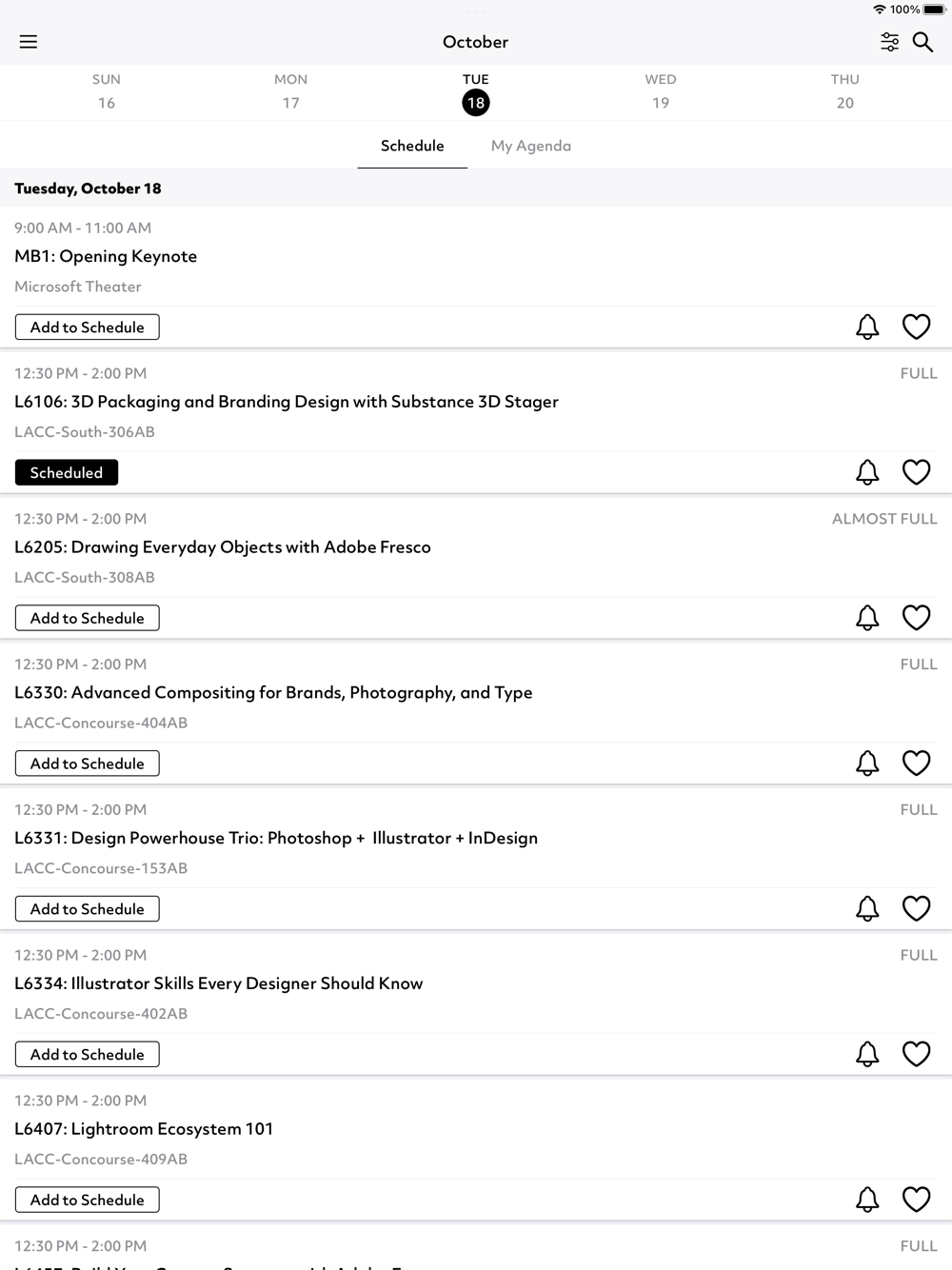The image size is (952, 1270).
Task: Open L6330 Advanced Compositing session details
Action: (273, 693)
